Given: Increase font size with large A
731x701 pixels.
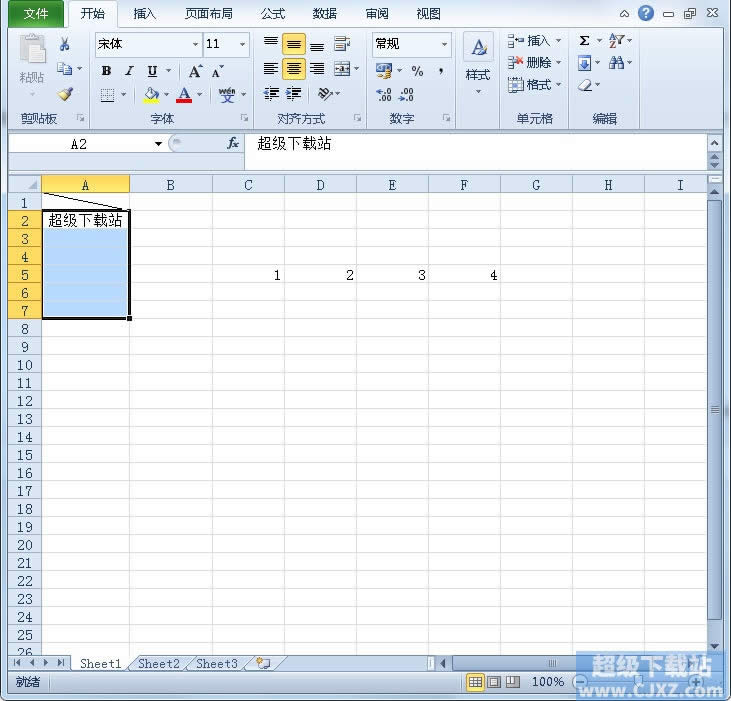Looking at the screenshot, I should [195, 71].
